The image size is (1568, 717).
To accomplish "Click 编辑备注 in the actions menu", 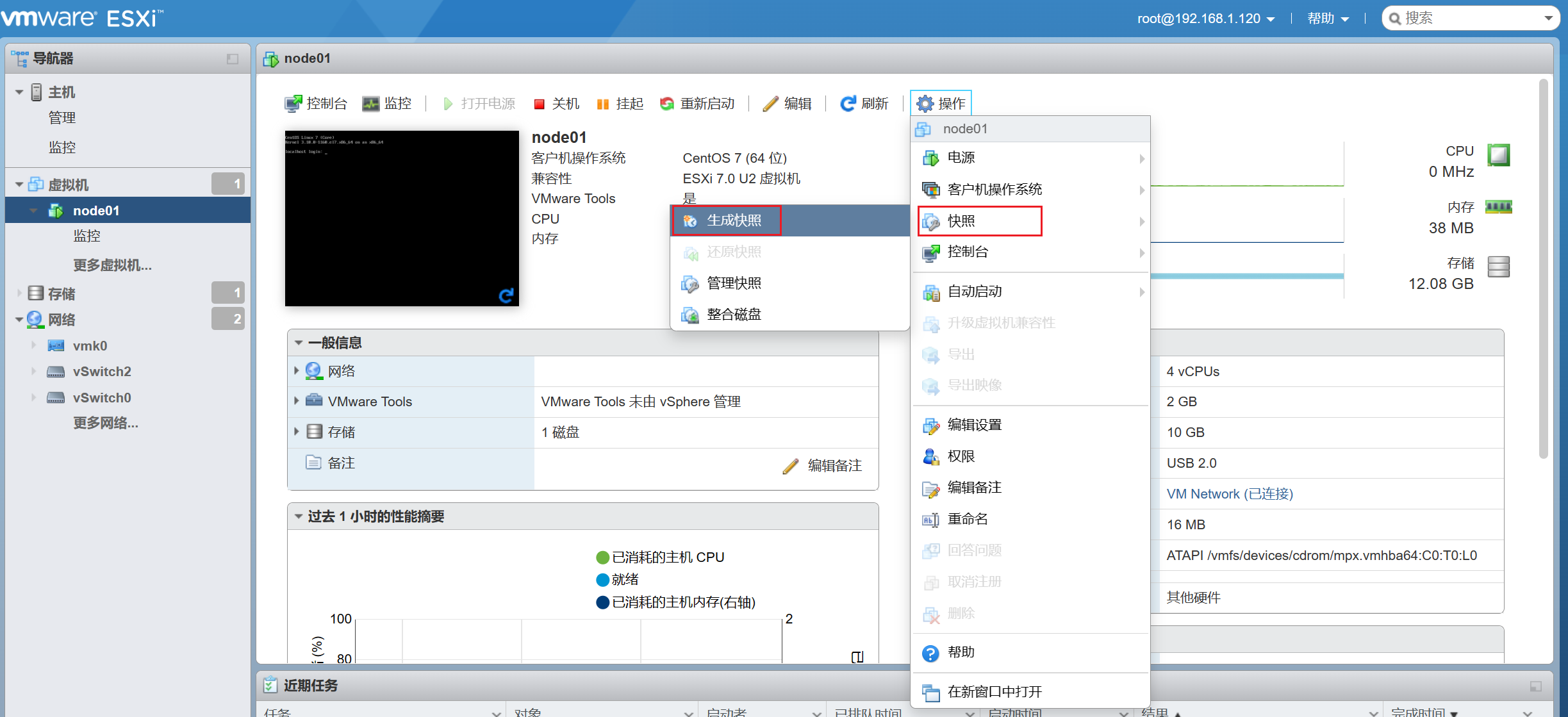I will [x=1030, y=488].
